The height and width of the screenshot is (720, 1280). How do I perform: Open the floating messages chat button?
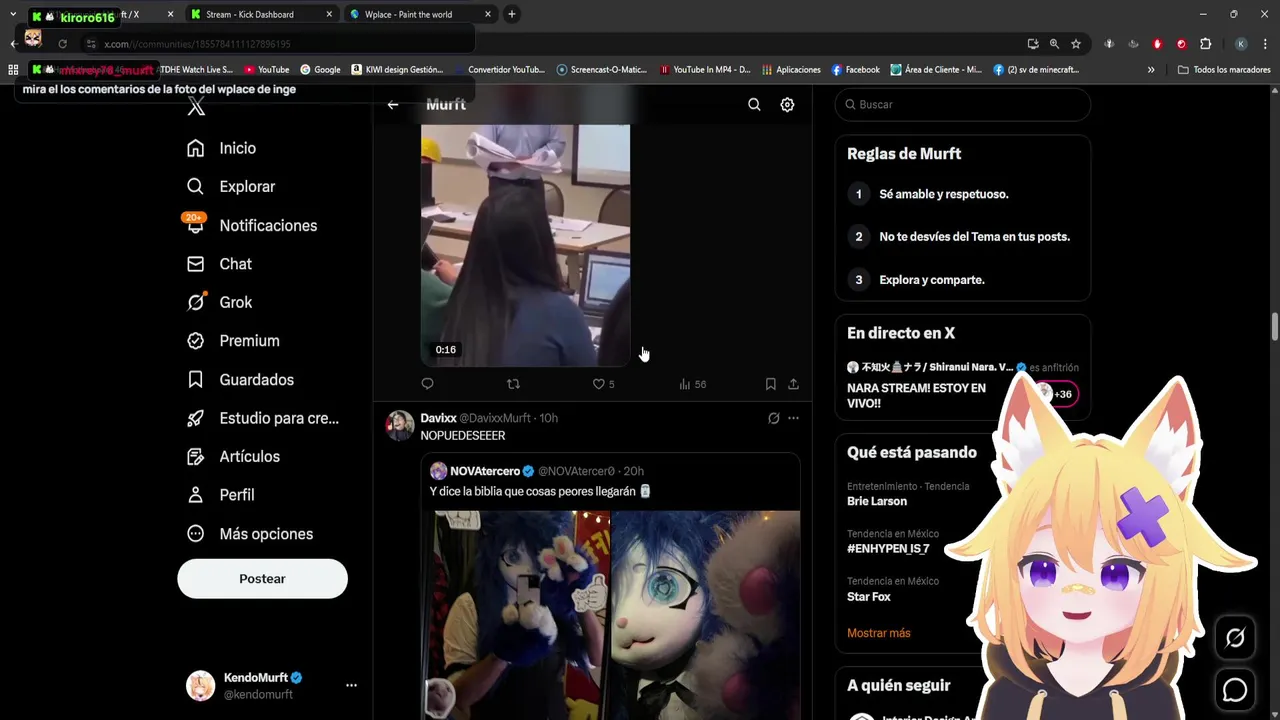click(1235, 690)
